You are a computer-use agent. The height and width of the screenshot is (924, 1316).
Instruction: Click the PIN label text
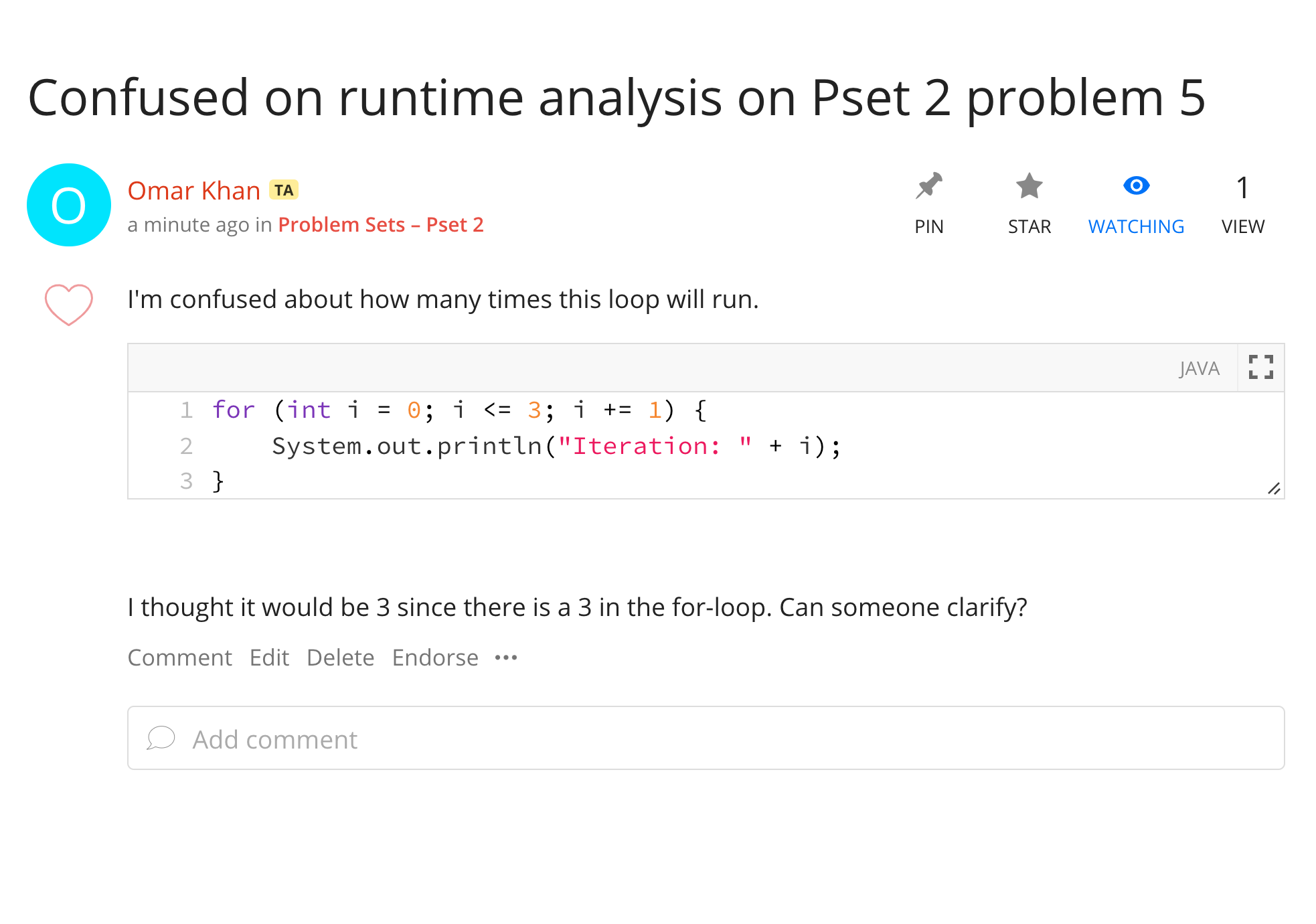[x=928, y=227]
